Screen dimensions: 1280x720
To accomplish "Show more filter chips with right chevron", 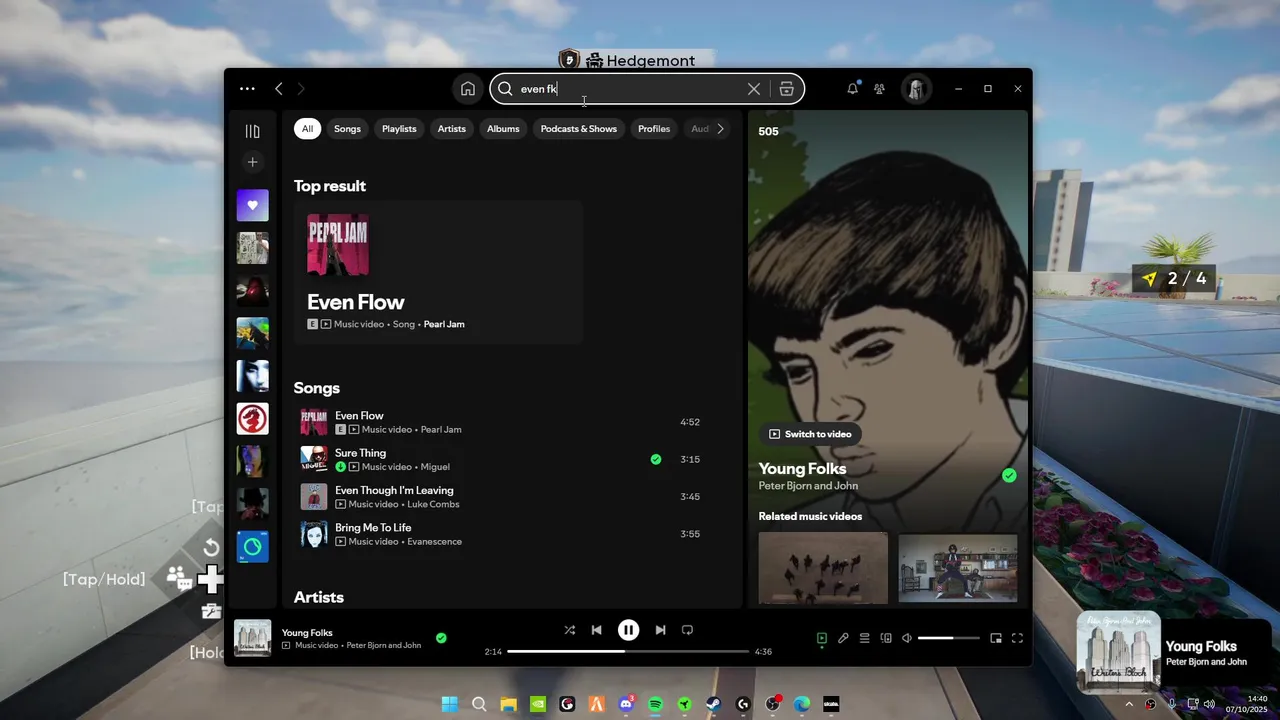I will [x=720, y=129].
